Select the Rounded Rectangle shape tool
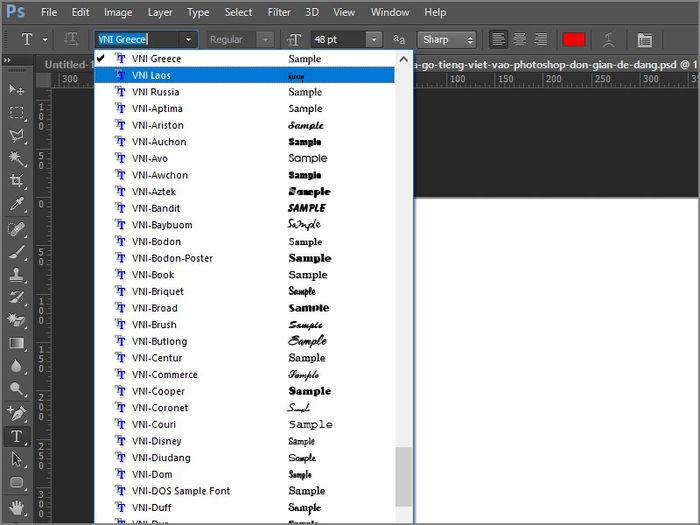700x525 pixels. (17, 483)
